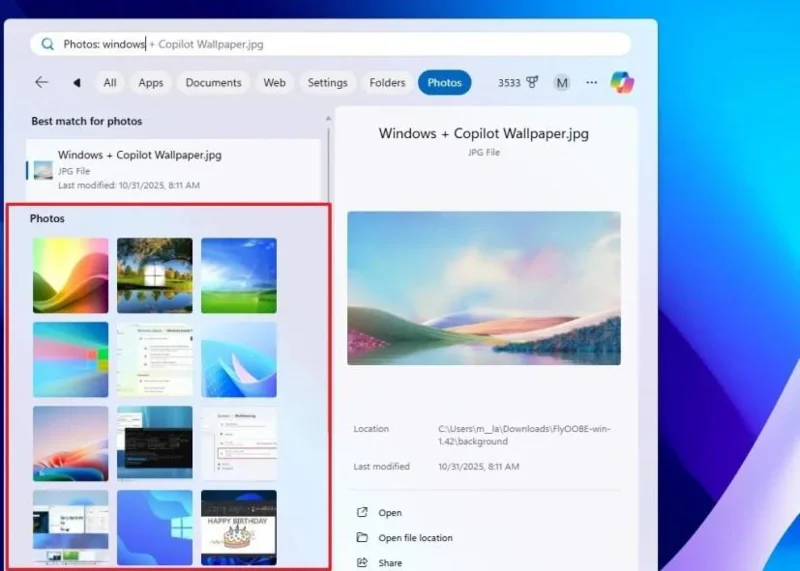800x571 pixels.
Task: Click the 3533 rewards points number
Action: point(509,83)
